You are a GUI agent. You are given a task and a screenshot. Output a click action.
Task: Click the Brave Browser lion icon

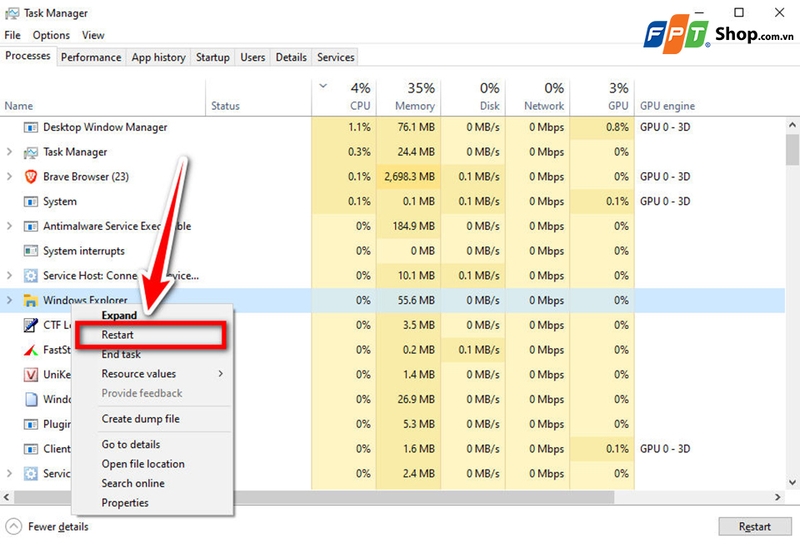(31, 177)
